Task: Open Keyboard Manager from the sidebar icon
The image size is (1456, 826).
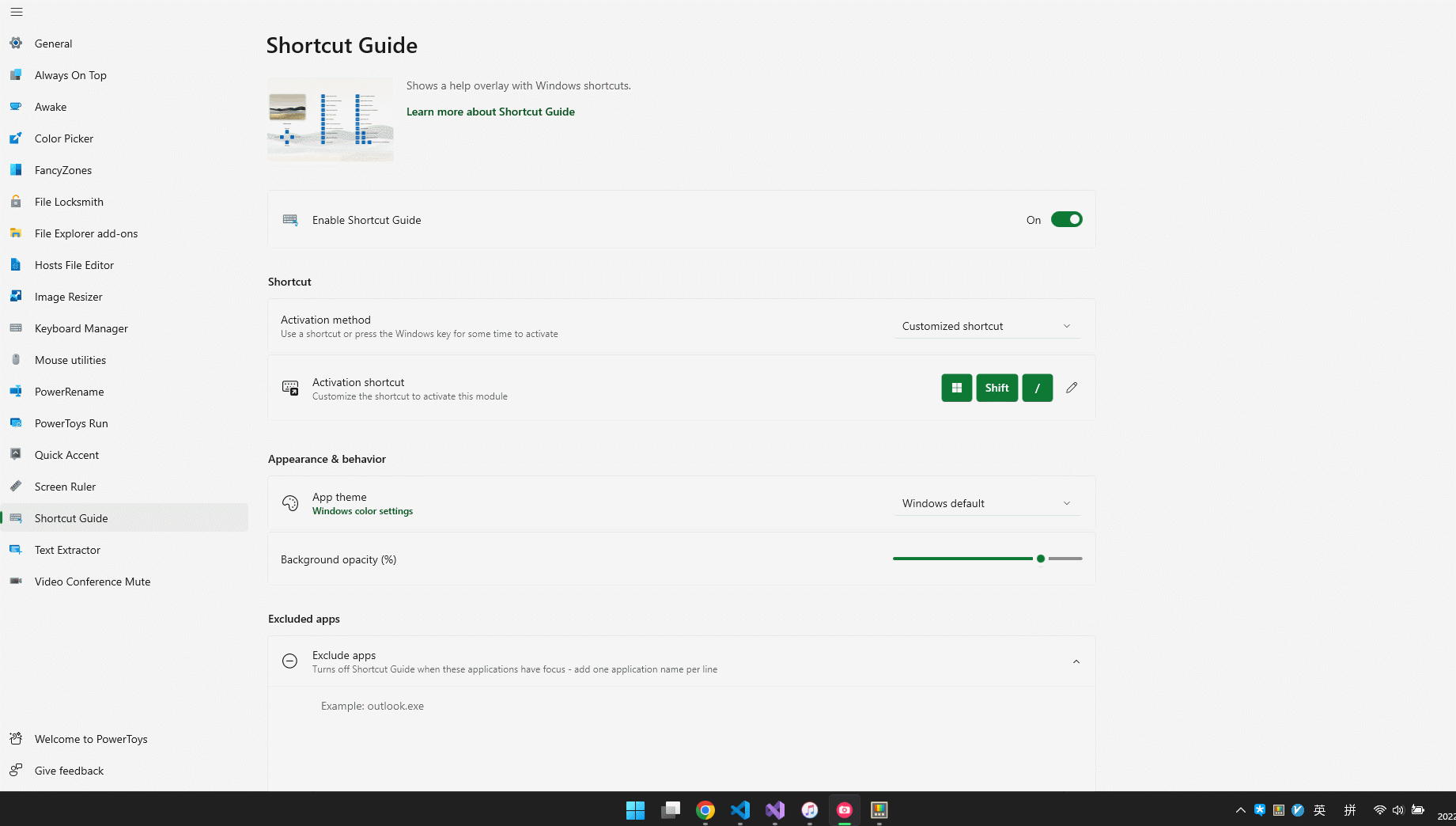Action: coord(16,328)
